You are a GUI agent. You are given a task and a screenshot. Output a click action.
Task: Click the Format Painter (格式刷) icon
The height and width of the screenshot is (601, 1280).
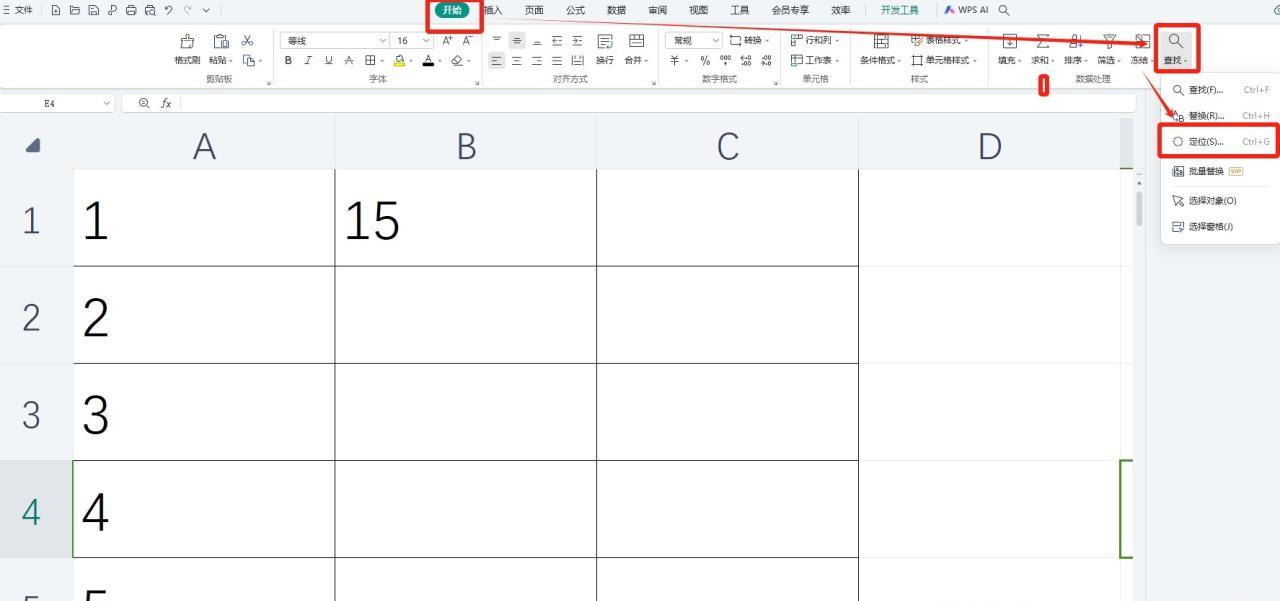click(x=187, y=41)
